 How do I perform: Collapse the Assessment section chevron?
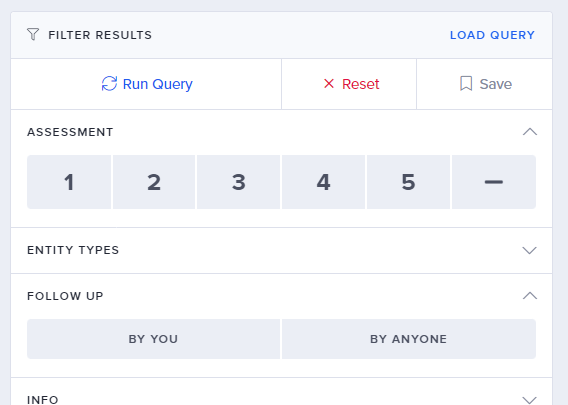[x=530, y=132]
